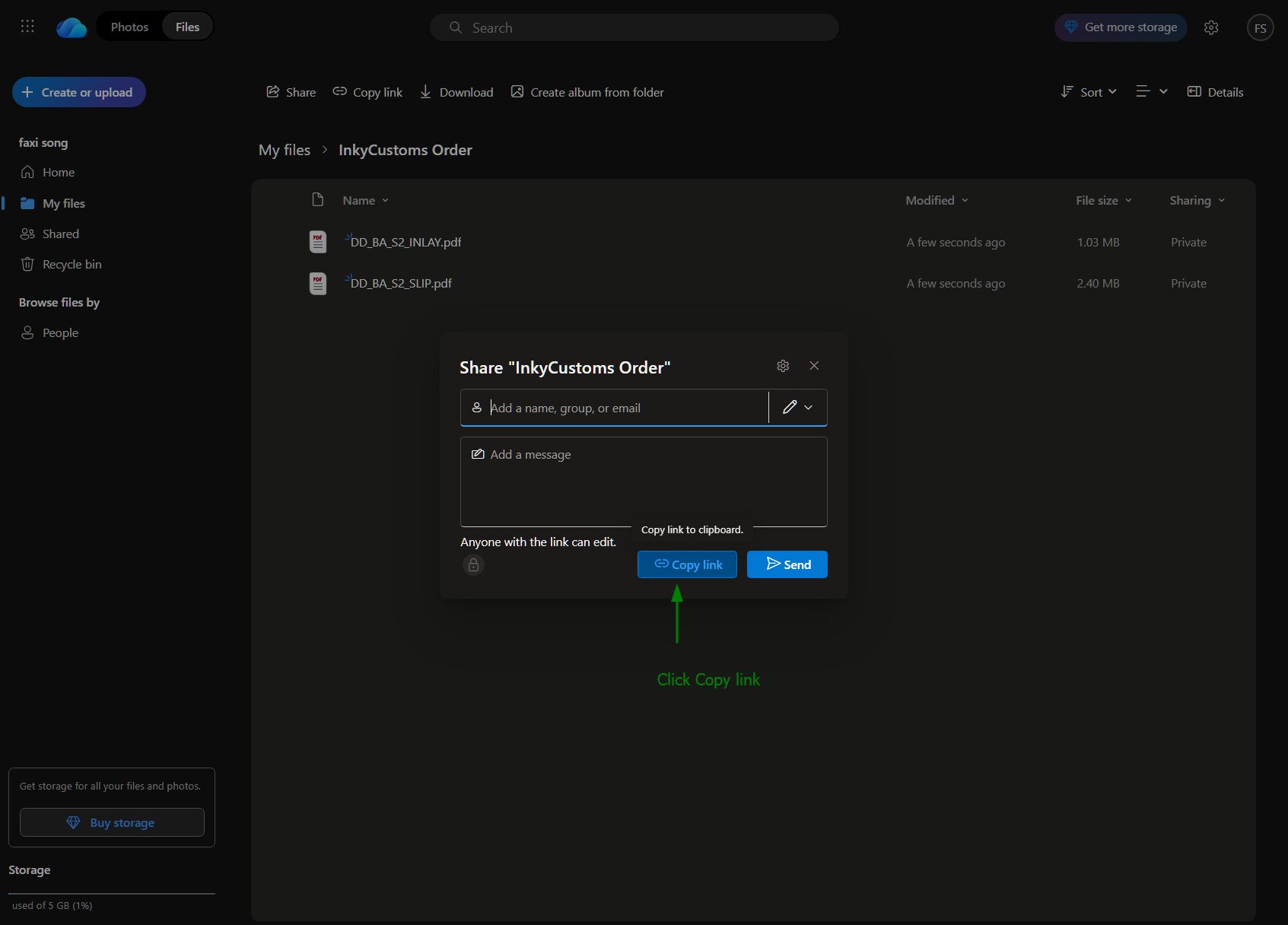Click the 1.03 MB file size
Screen dimensions: 1288x925
click(1098, 242)
